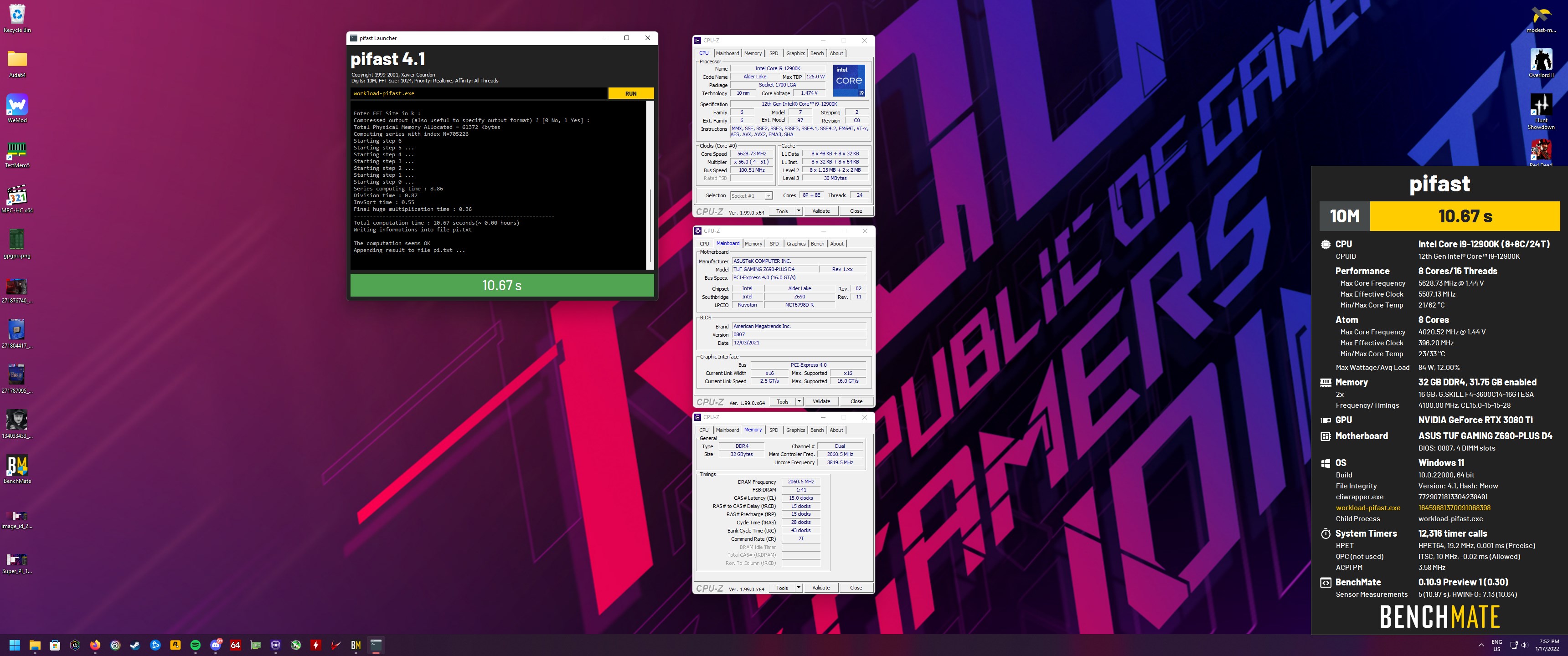The width and height of the screenshot is (1568, 656).
Task: Click Intel Core i9 12900K name field
Action: tap(778, 69)
